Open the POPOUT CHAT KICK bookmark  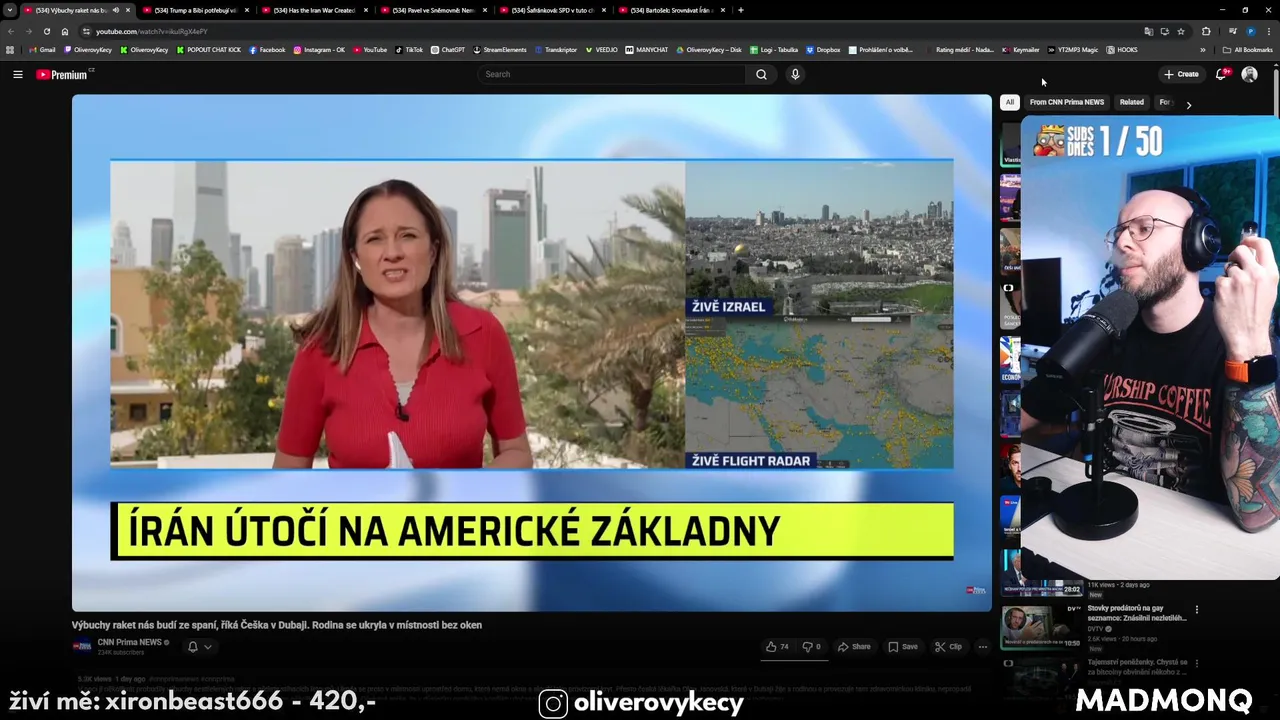[x=209, y=50]
